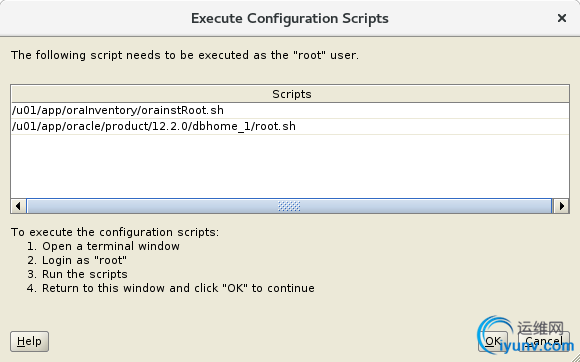Click the iyunv.com watermark logo
The image size is (580, 362).
(525, 335)
